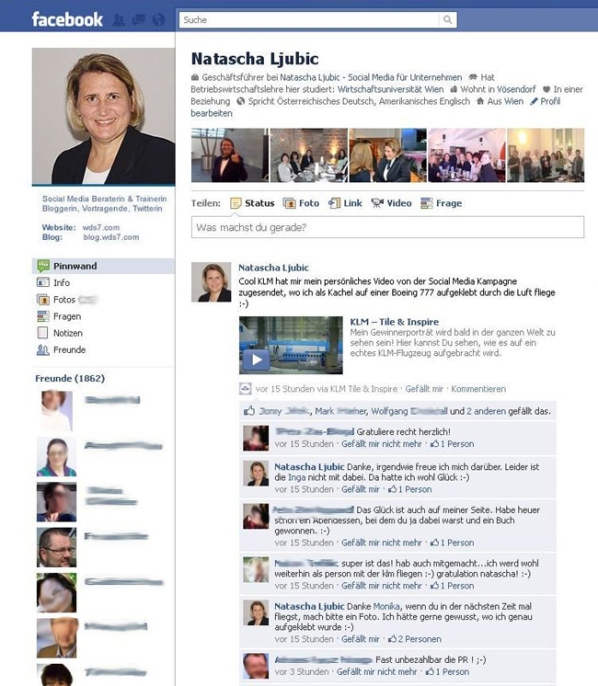Select Video share option

[391, 203]
